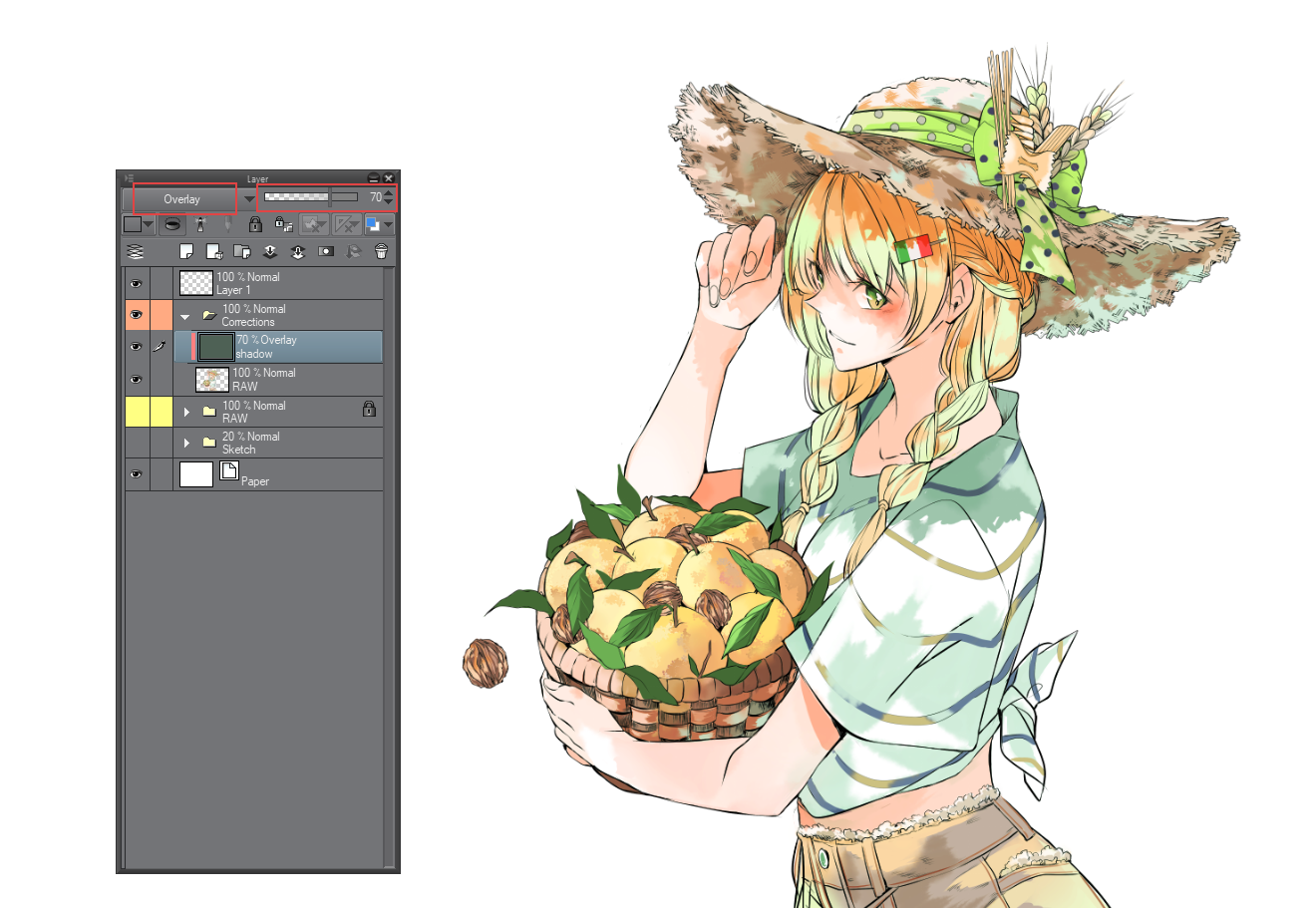The width and height of the screenshot is (1316, 910).
Task: Open the layer palette color dropdown
Action: tap(139, 224)
